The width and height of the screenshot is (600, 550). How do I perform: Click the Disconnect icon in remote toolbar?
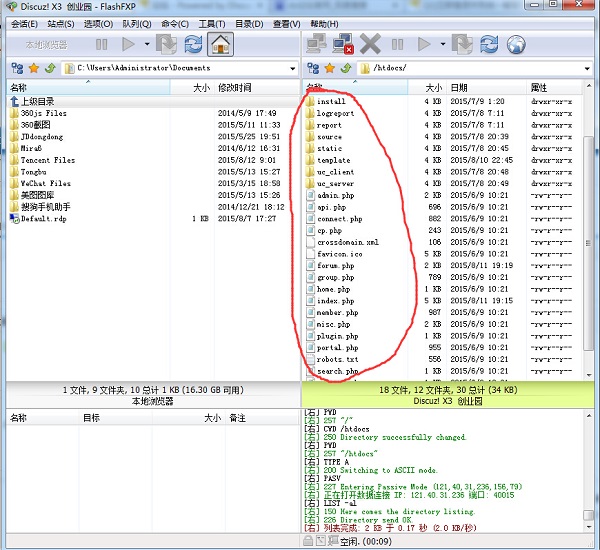(343, 44)
